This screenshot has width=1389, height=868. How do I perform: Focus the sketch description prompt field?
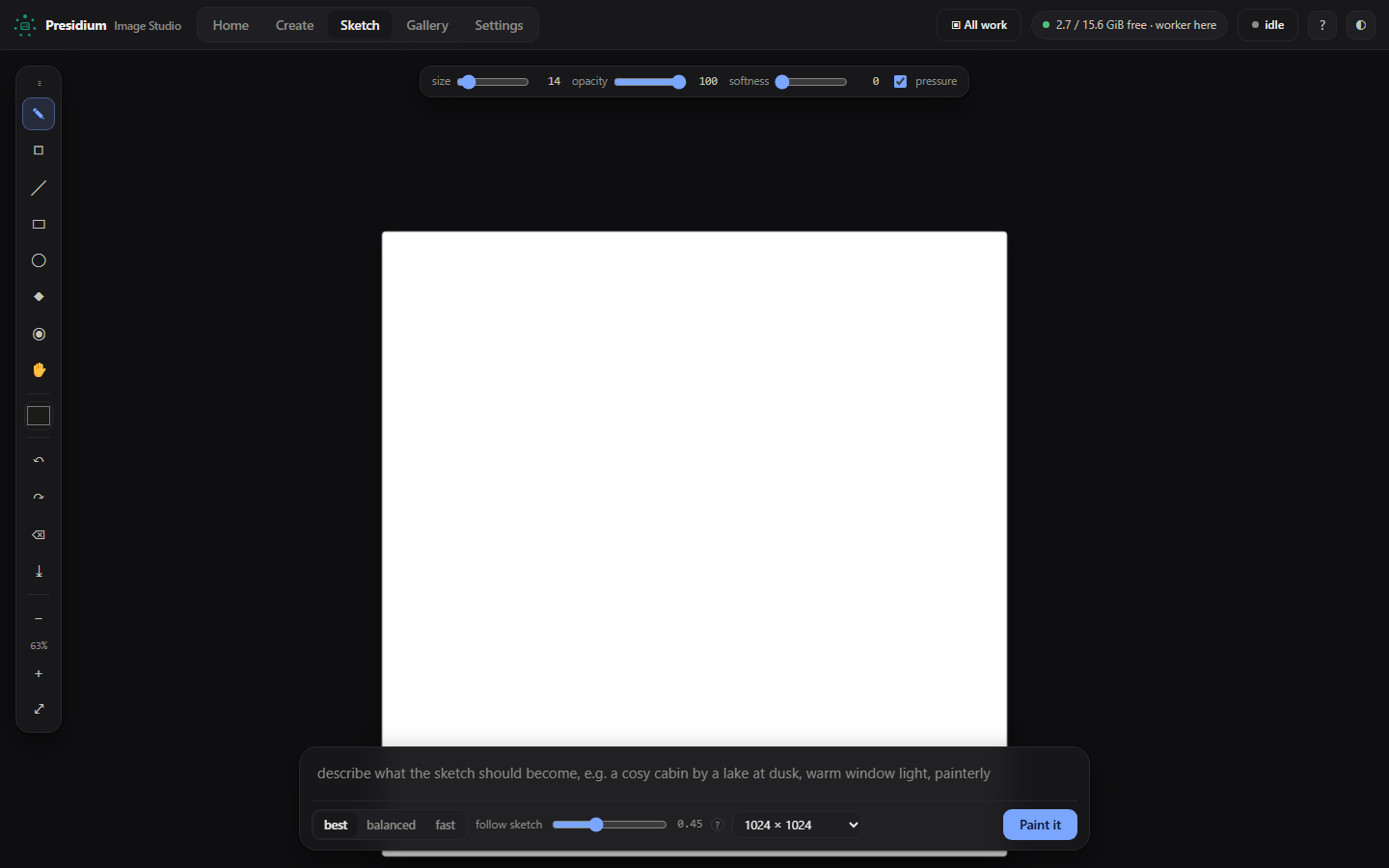pos(694,773)
